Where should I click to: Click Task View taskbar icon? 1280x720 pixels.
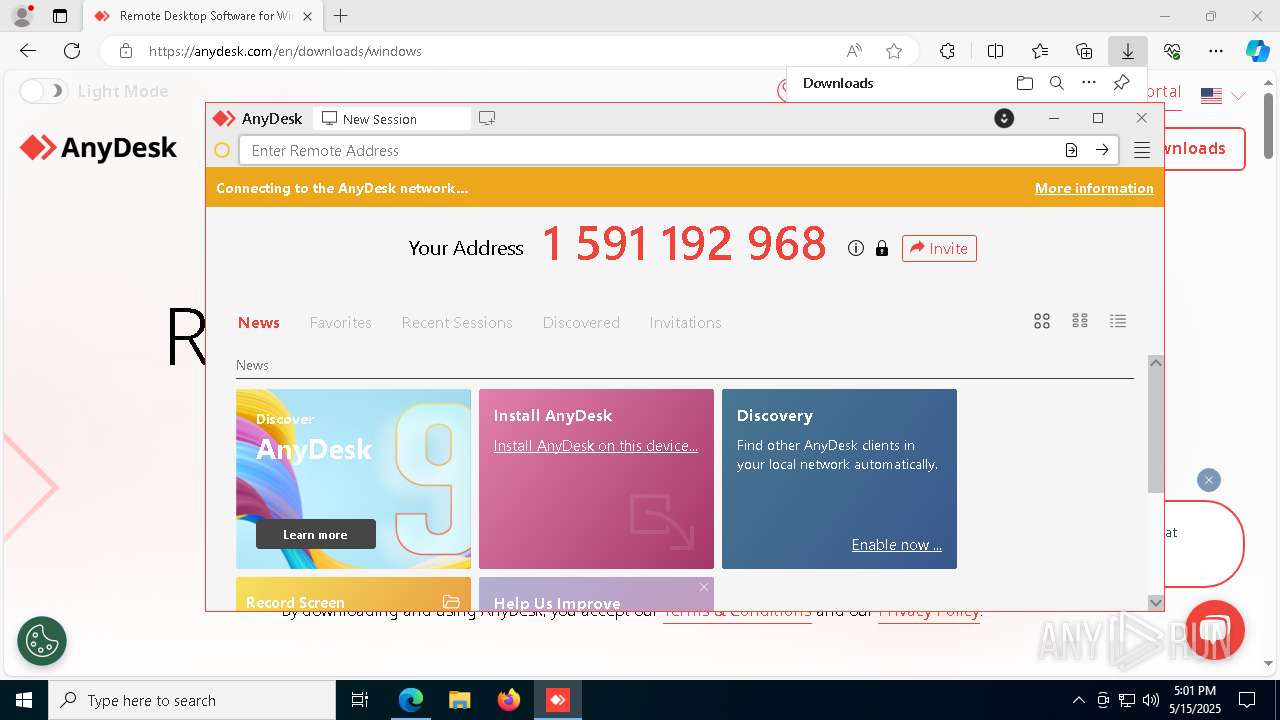pyautogui.click(x=360, y=700)
